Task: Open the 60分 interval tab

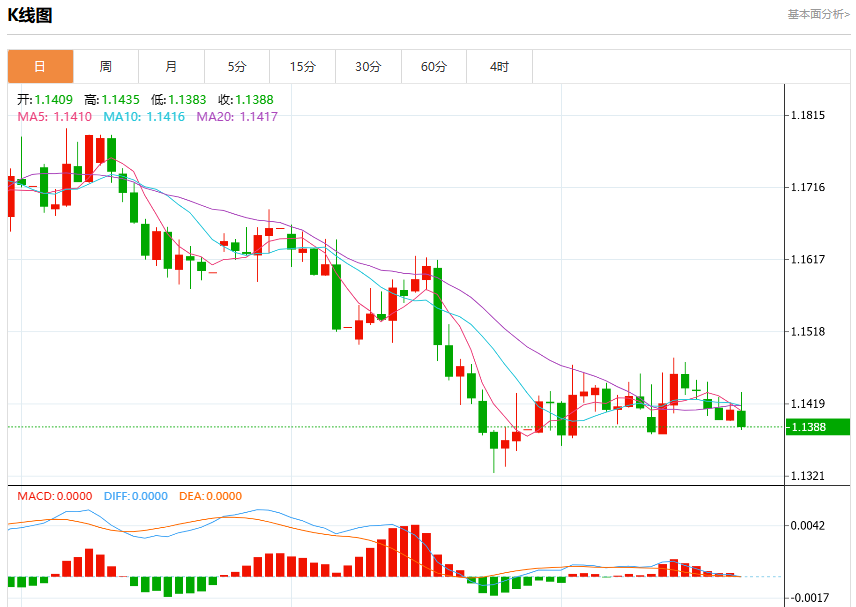Action: (434, 67)
